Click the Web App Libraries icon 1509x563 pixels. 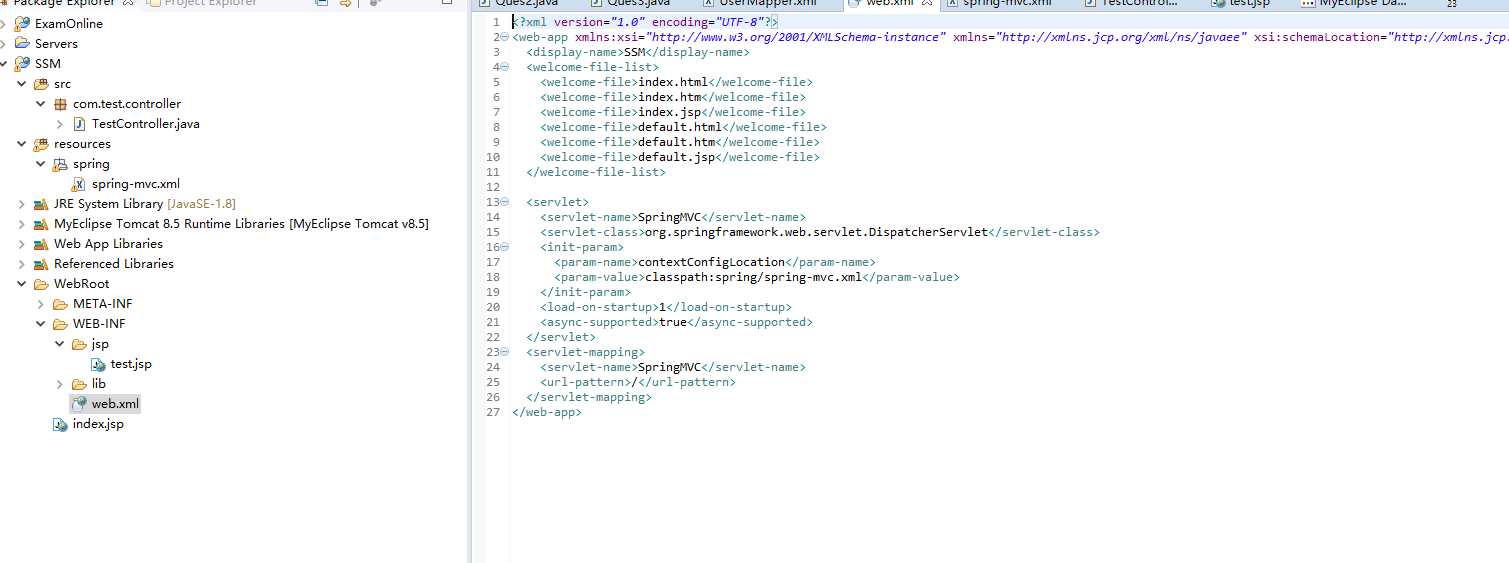[41, 243]
